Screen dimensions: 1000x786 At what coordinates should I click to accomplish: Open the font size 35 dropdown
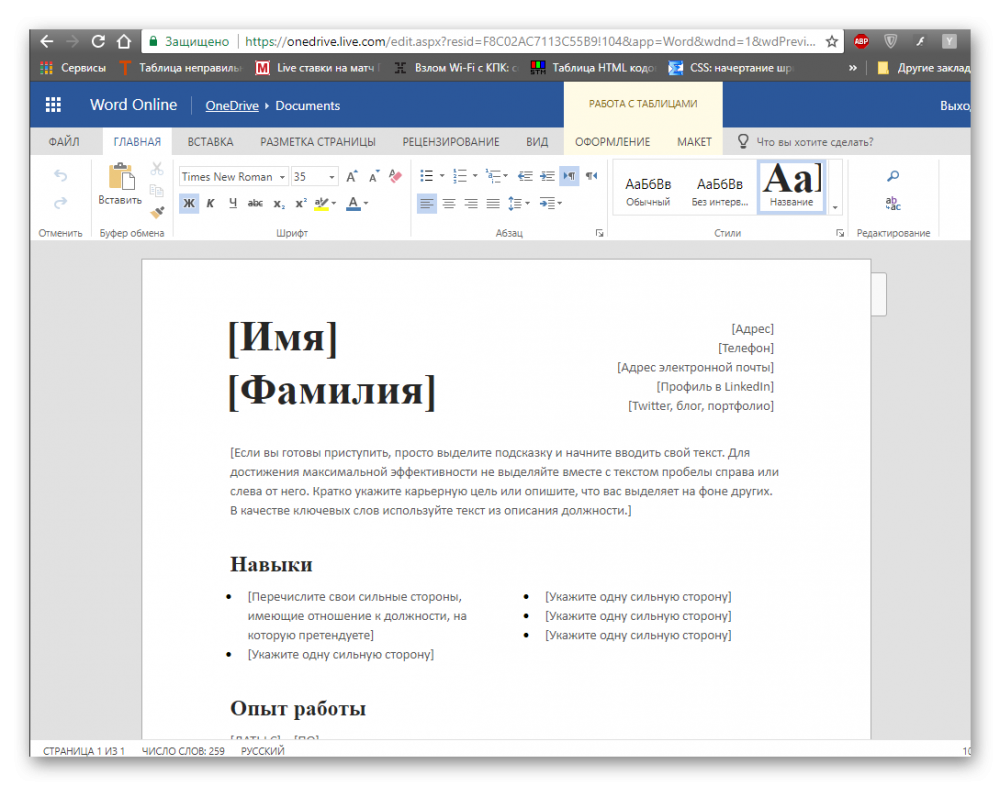point(331,177)
